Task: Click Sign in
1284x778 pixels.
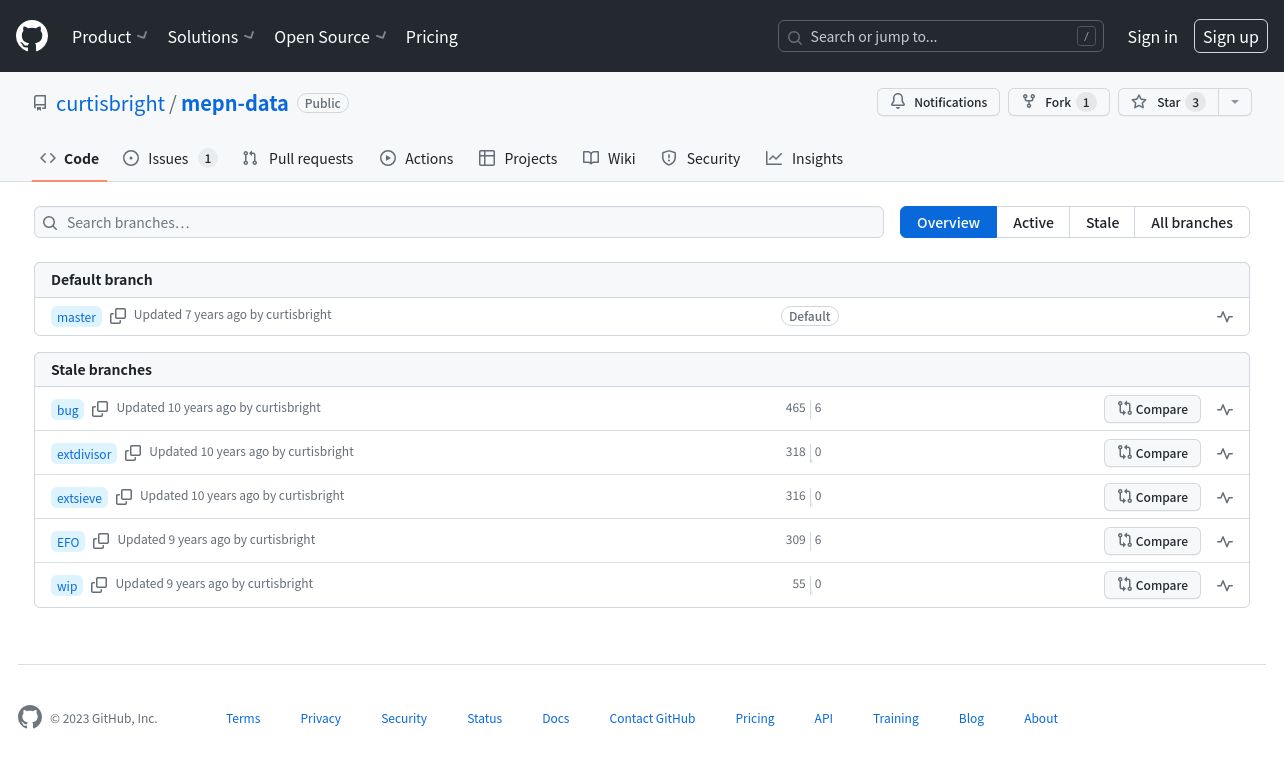Action: (1152, 37)
